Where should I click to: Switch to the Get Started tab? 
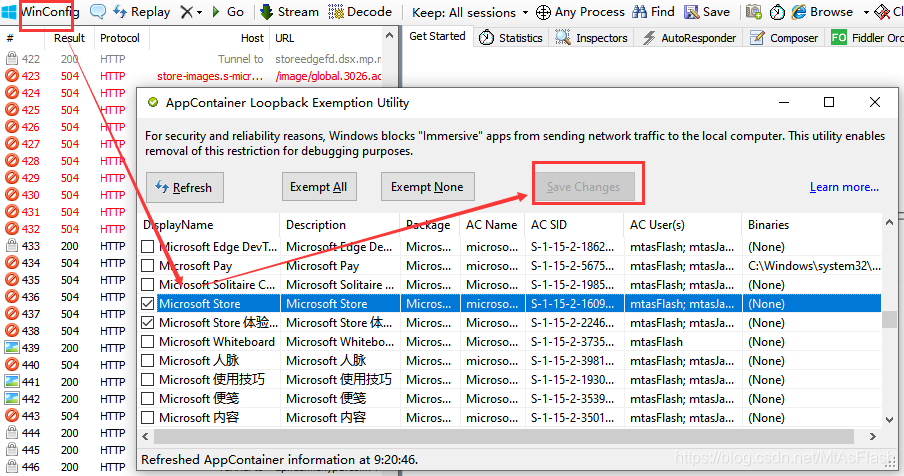(x=437, y=36)
